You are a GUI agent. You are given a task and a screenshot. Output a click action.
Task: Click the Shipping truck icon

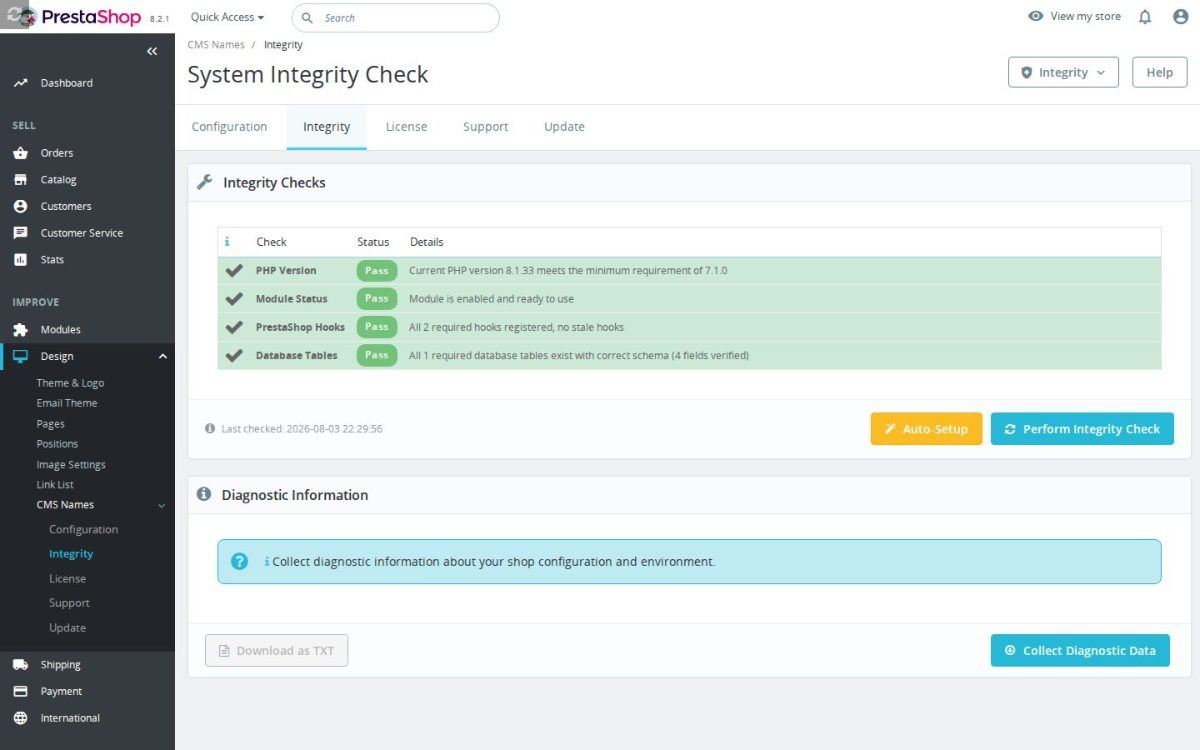point(20,665)
